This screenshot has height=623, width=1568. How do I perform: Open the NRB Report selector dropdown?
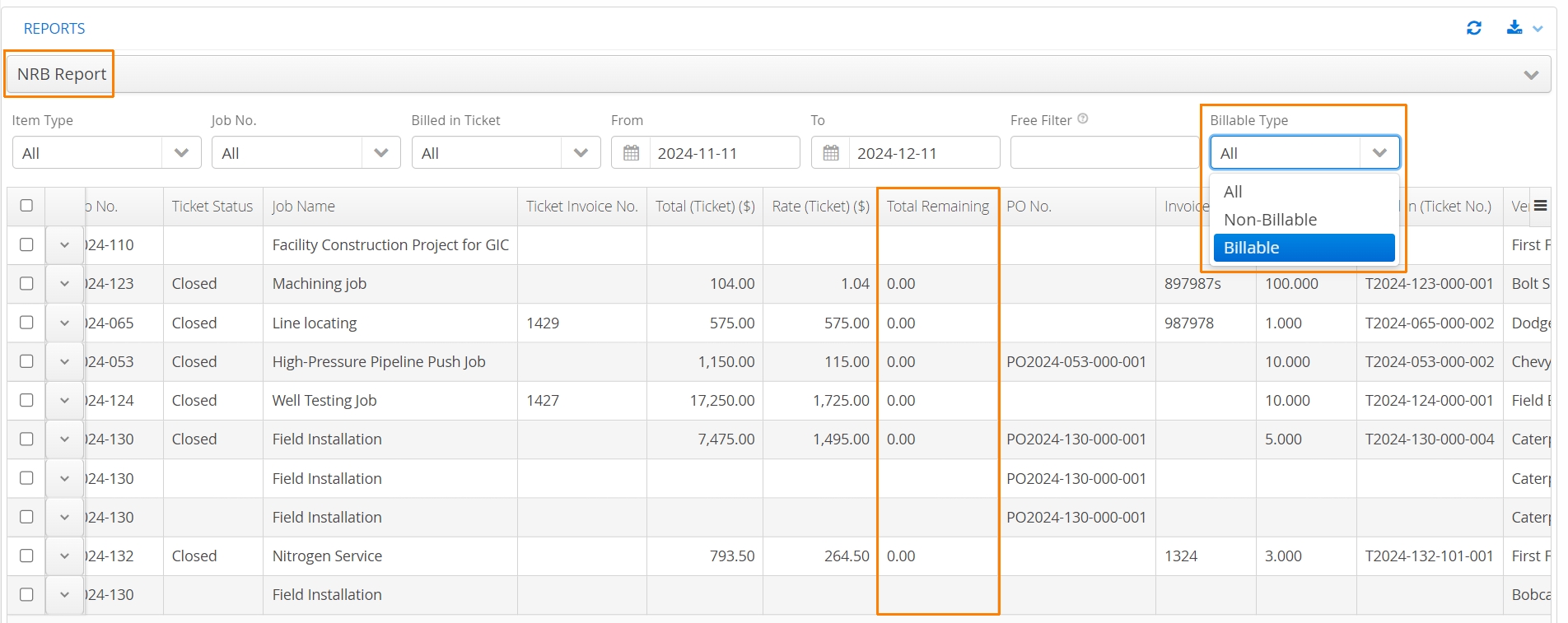pyautogui.click(x=778, y=74)
